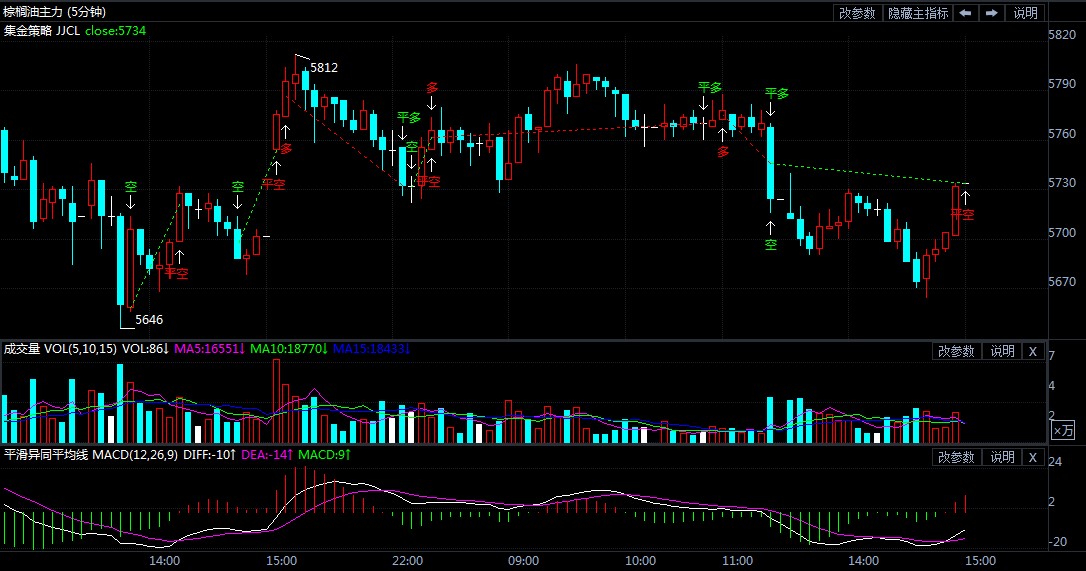Click the MACD:9 value
The width and height of the screenshot is (1086, 571).
(325, 455)
